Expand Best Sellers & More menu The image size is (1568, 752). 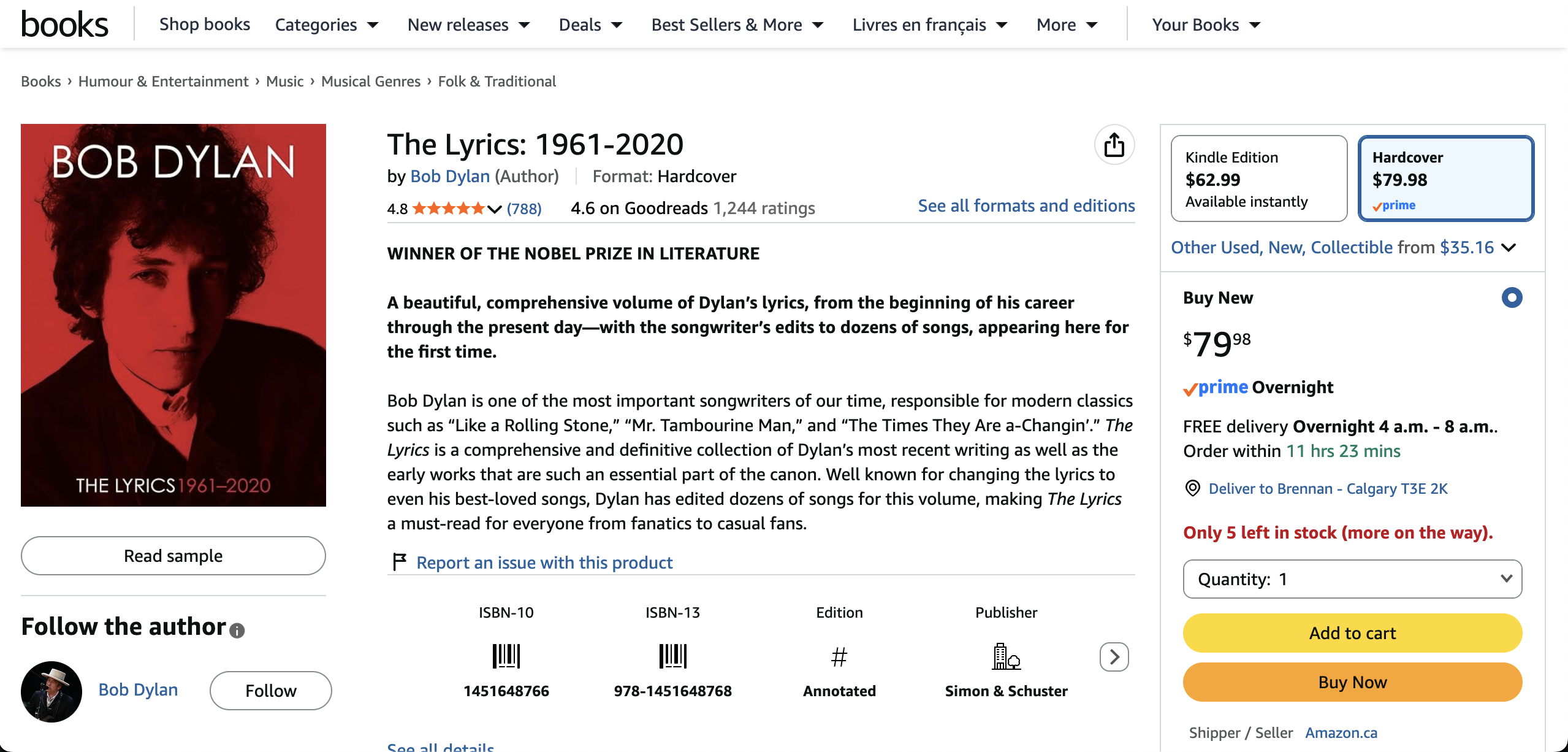click(x=737, y=25)
